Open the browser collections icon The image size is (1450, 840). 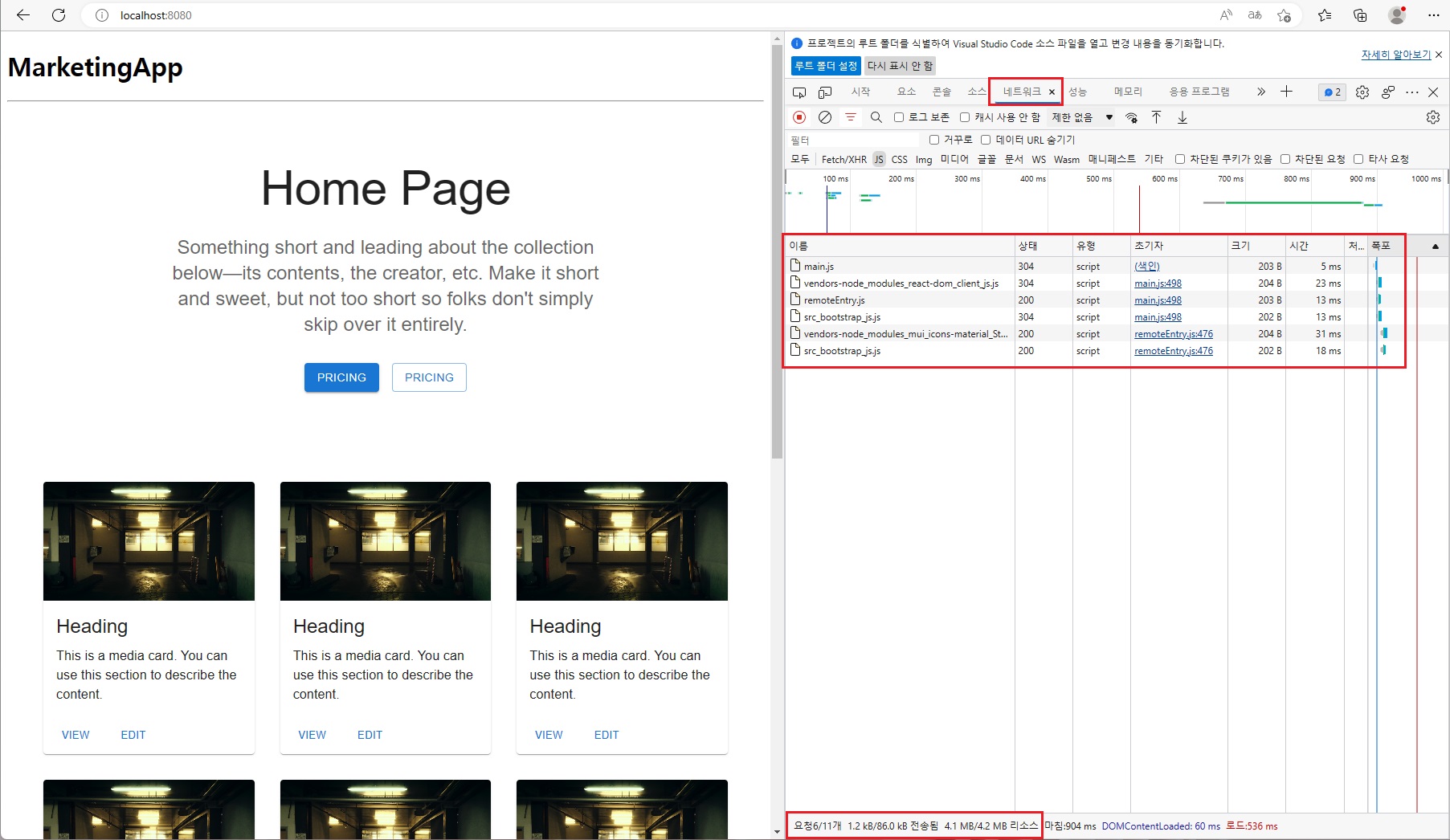(1360, 15)
